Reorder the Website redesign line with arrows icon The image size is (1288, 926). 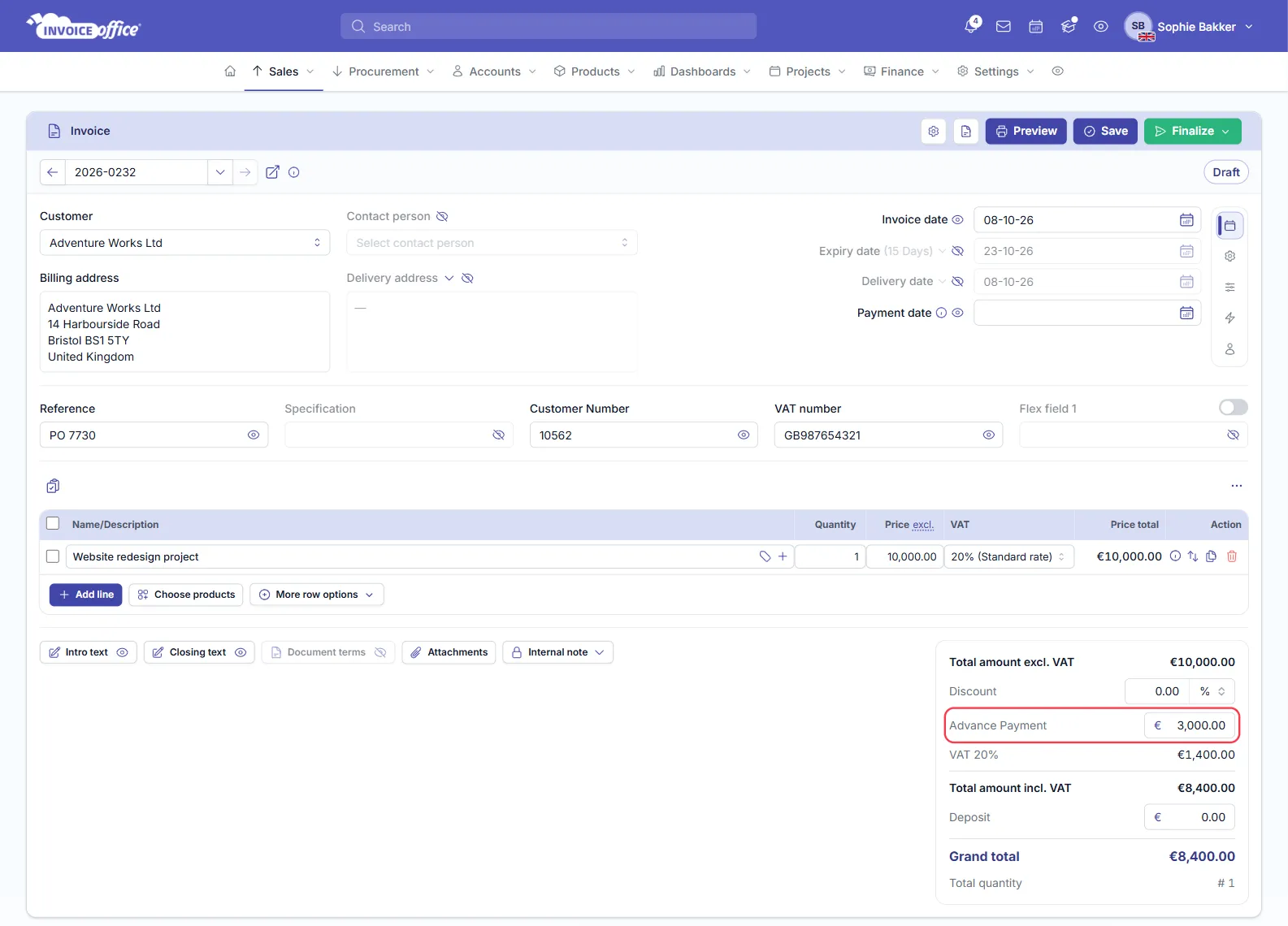tap(1193, 556)
